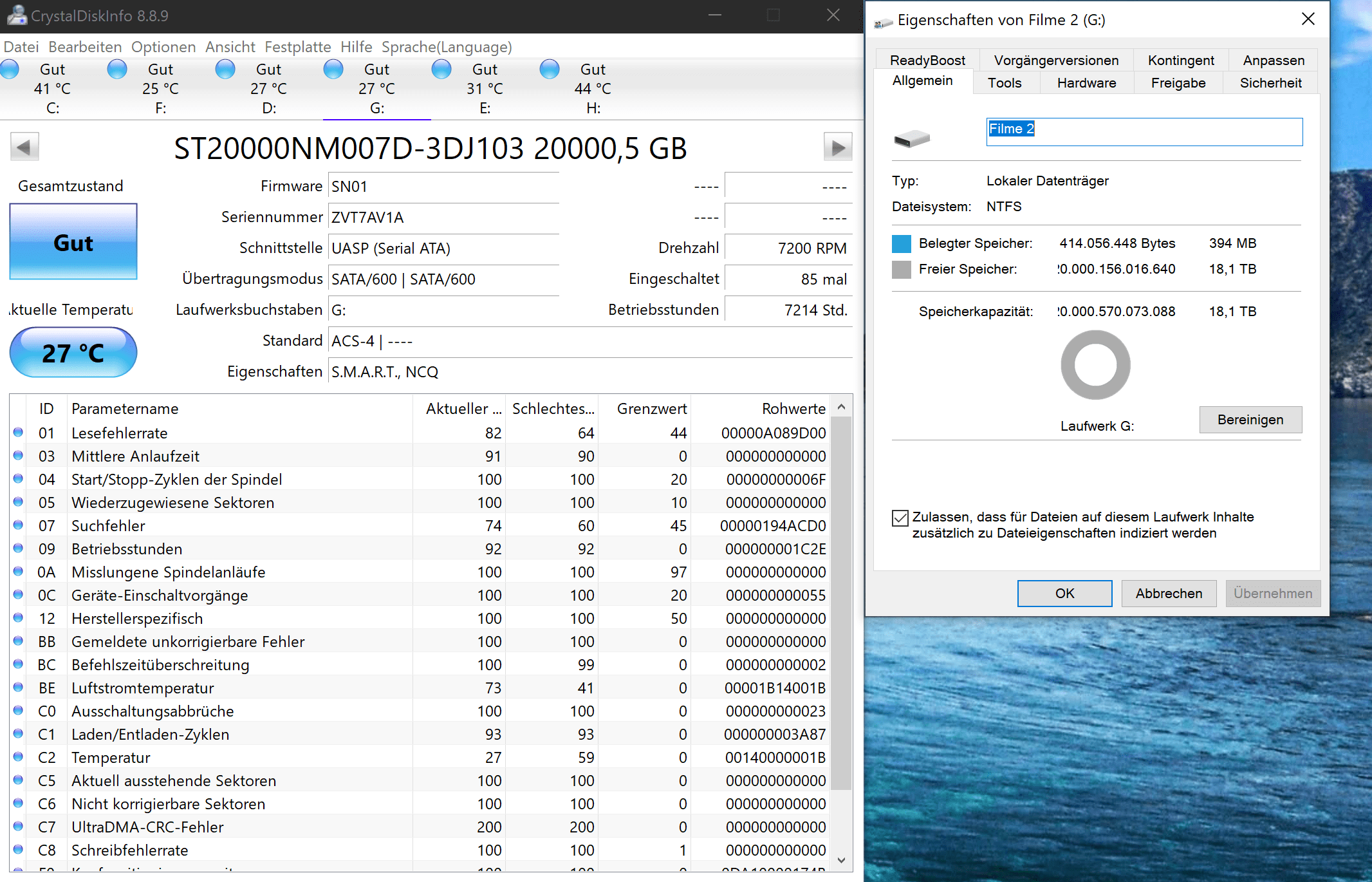Click the status dot for Suchfehler row

[x=18, y=525]
